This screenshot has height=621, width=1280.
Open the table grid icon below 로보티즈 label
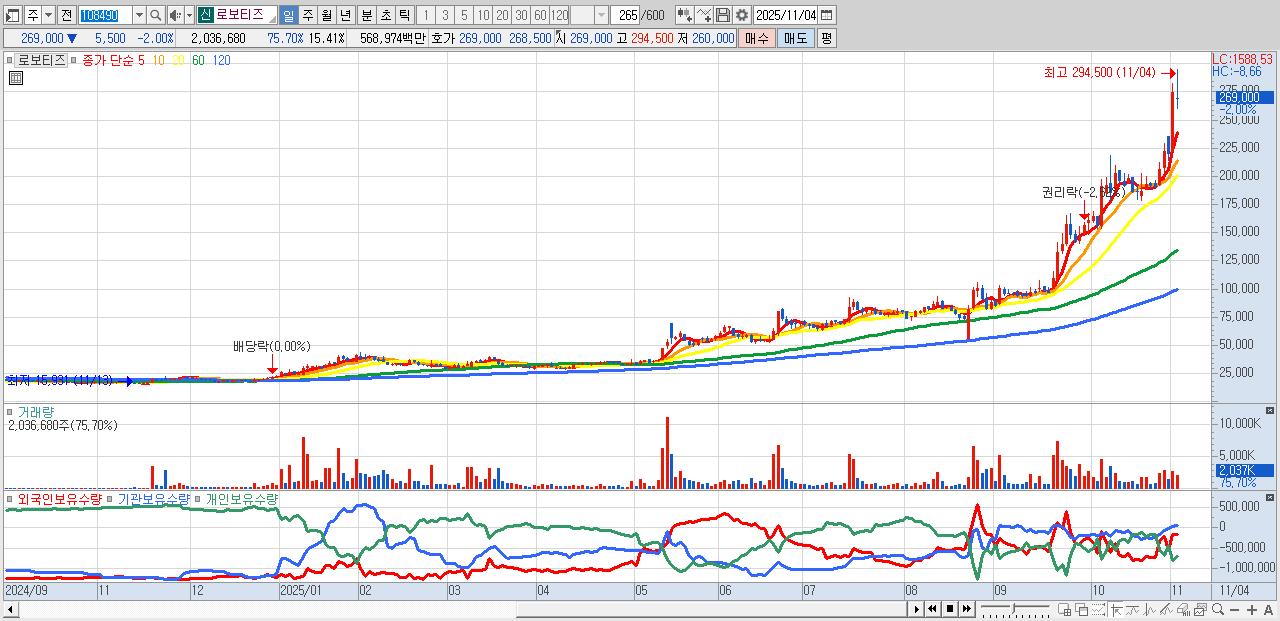(x=15, y=77)
